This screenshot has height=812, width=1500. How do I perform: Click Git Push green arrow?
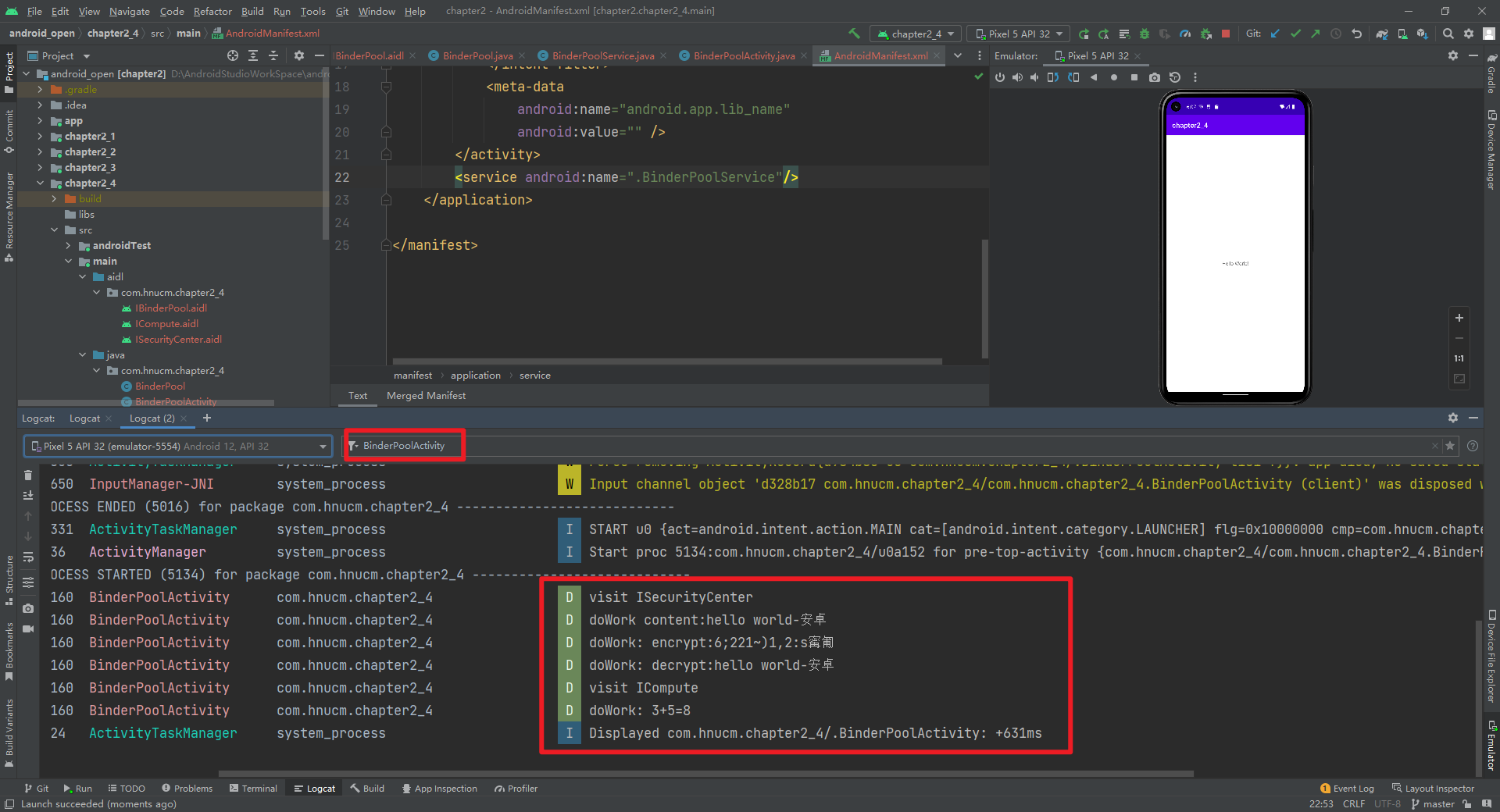tap(1316, 34)
